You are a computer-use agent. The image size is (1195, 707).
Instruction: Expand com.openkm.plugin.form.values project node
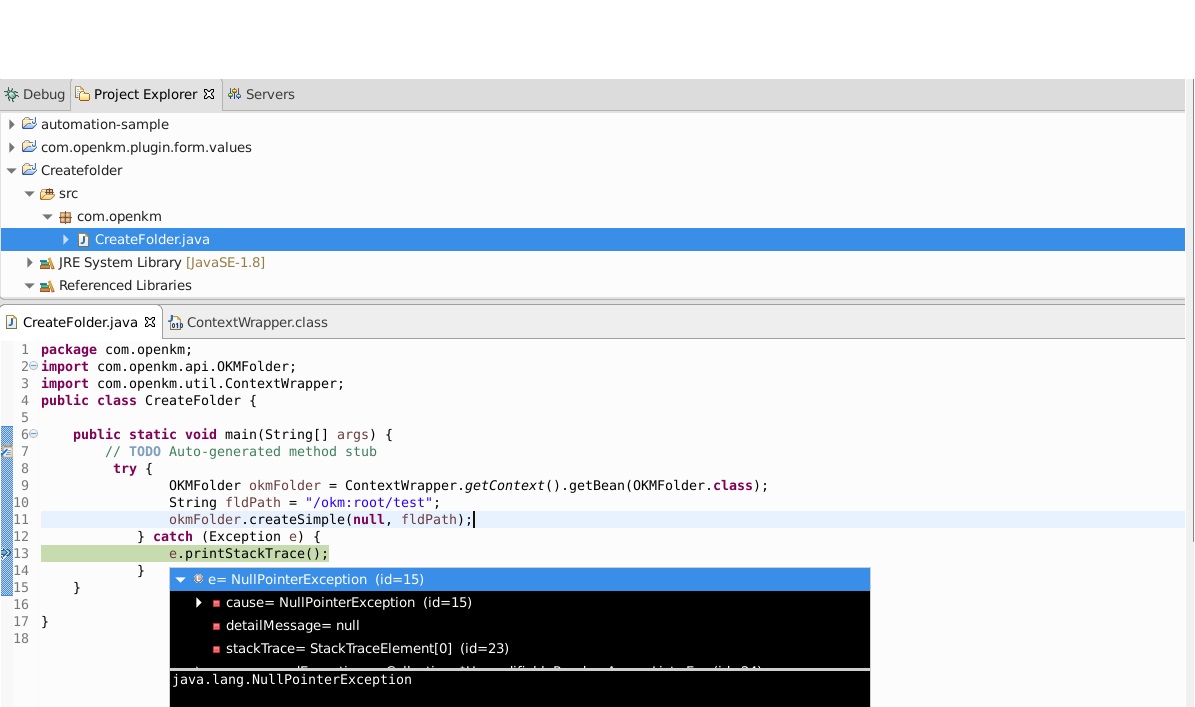pyautogui.click(x=11, y=147)
